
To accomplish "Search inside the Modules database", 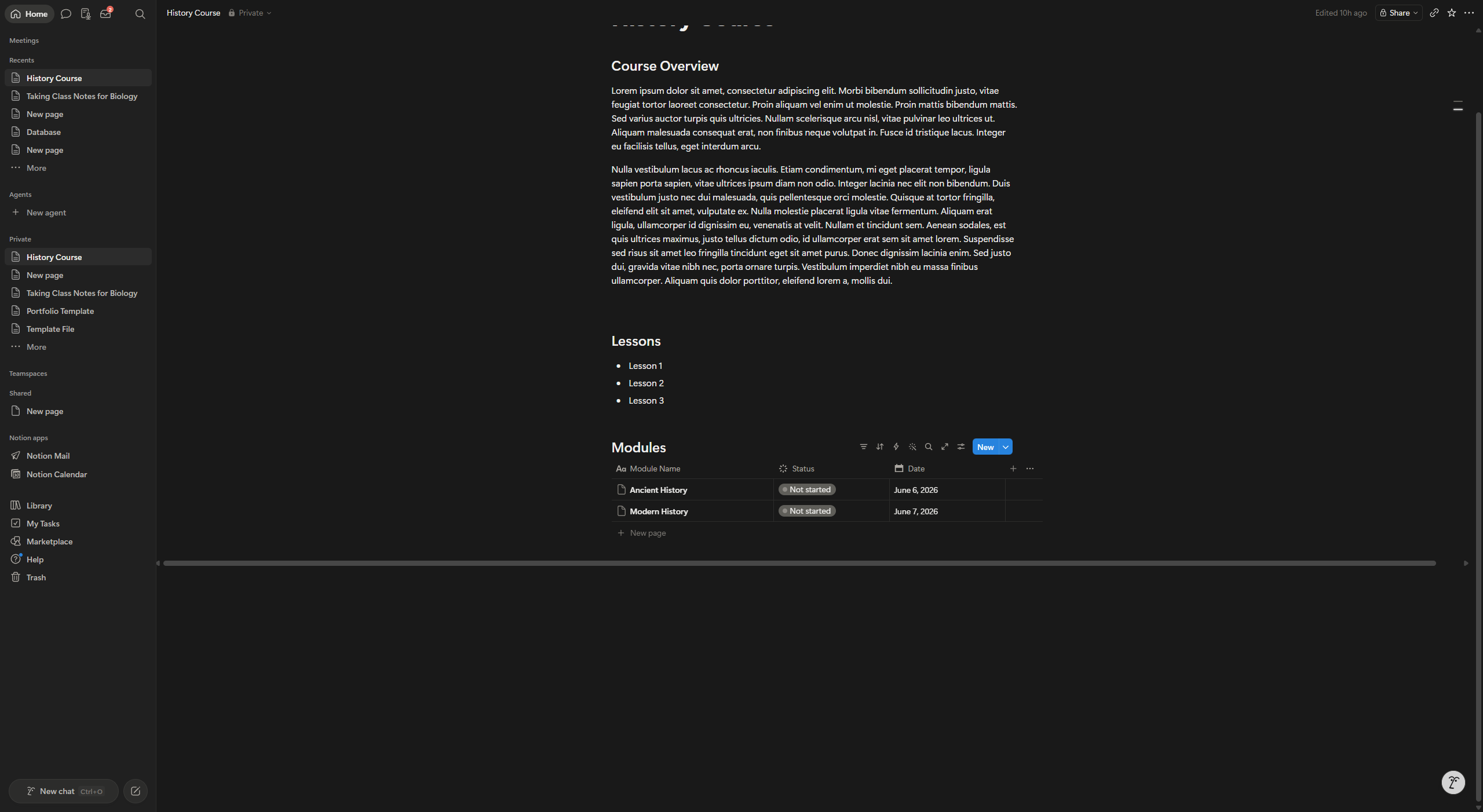I will (928, 447).
